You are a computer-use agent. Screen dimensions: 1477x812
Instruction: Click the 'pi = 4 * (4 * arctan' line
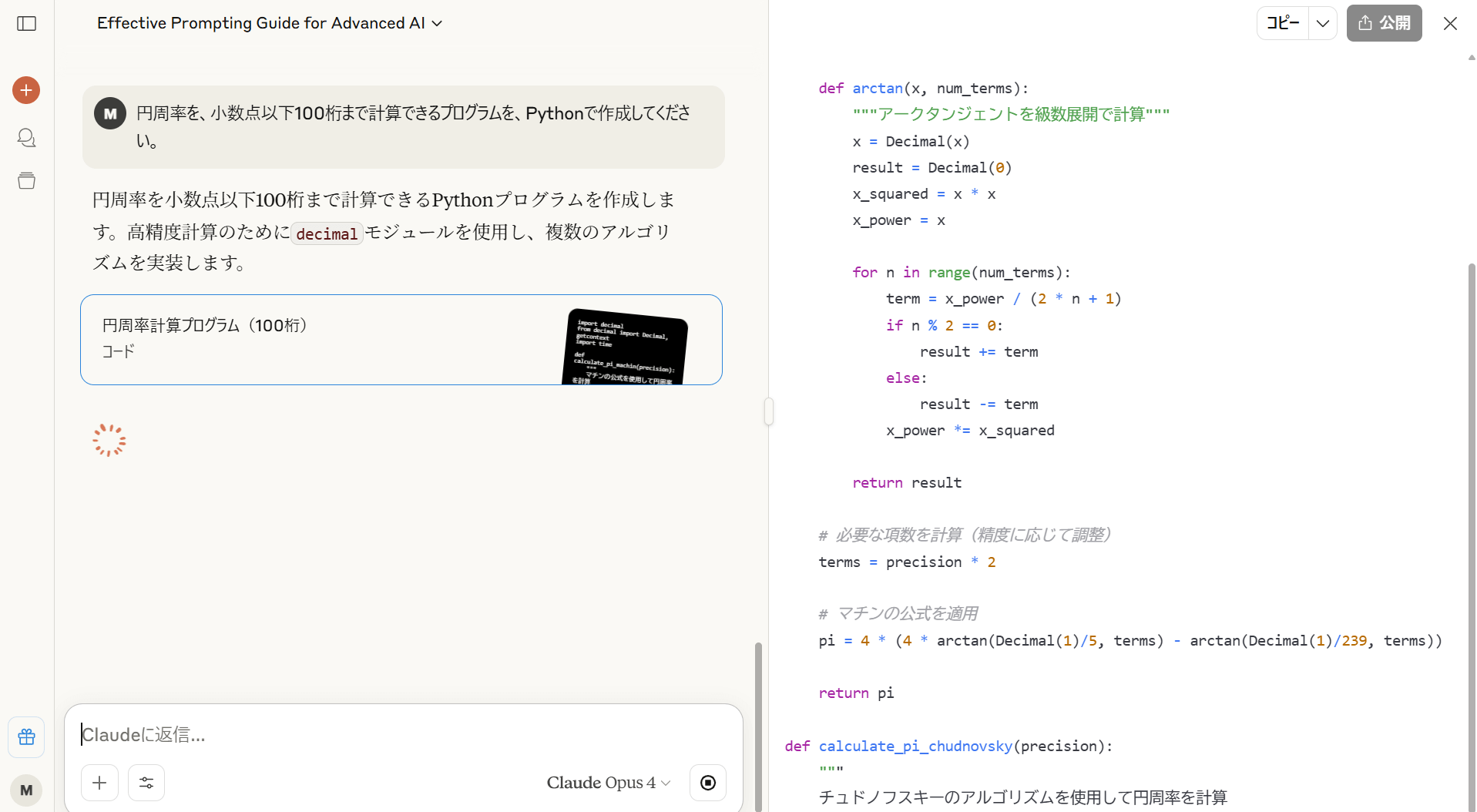pyautogui.click(x=1130, y=641)
